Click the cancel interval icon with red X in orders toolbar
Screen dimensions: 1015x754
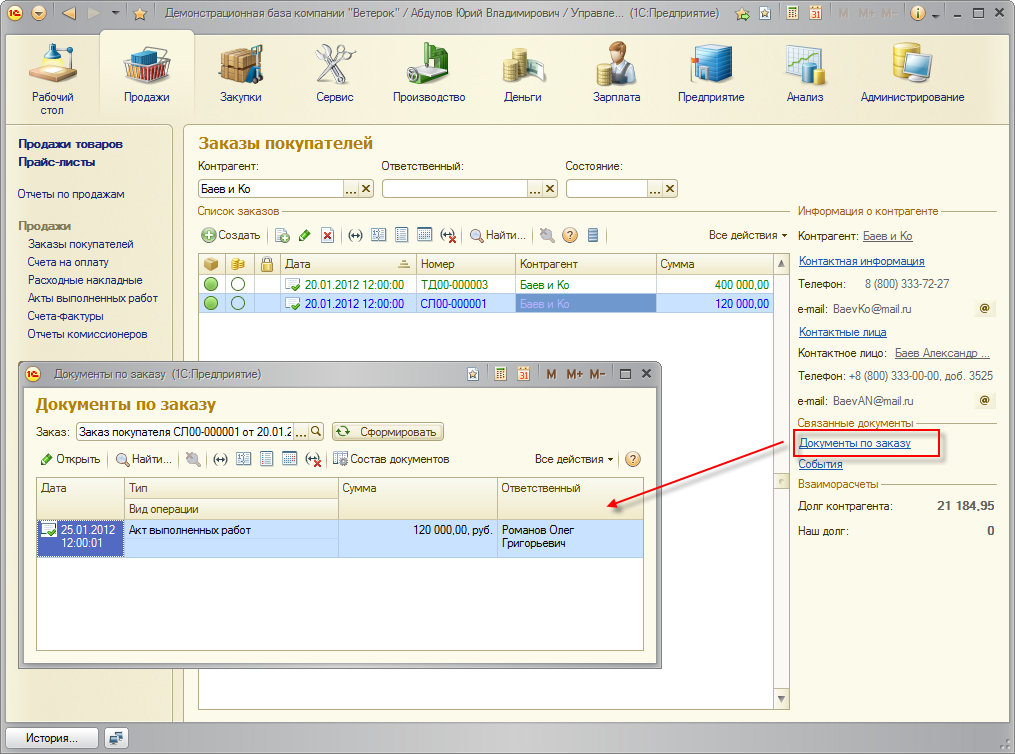click(448, 236)
